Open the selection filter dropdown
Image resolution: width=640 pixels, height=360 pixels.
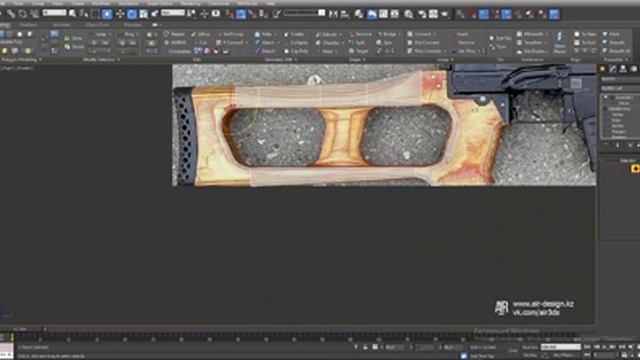[54, 13]
